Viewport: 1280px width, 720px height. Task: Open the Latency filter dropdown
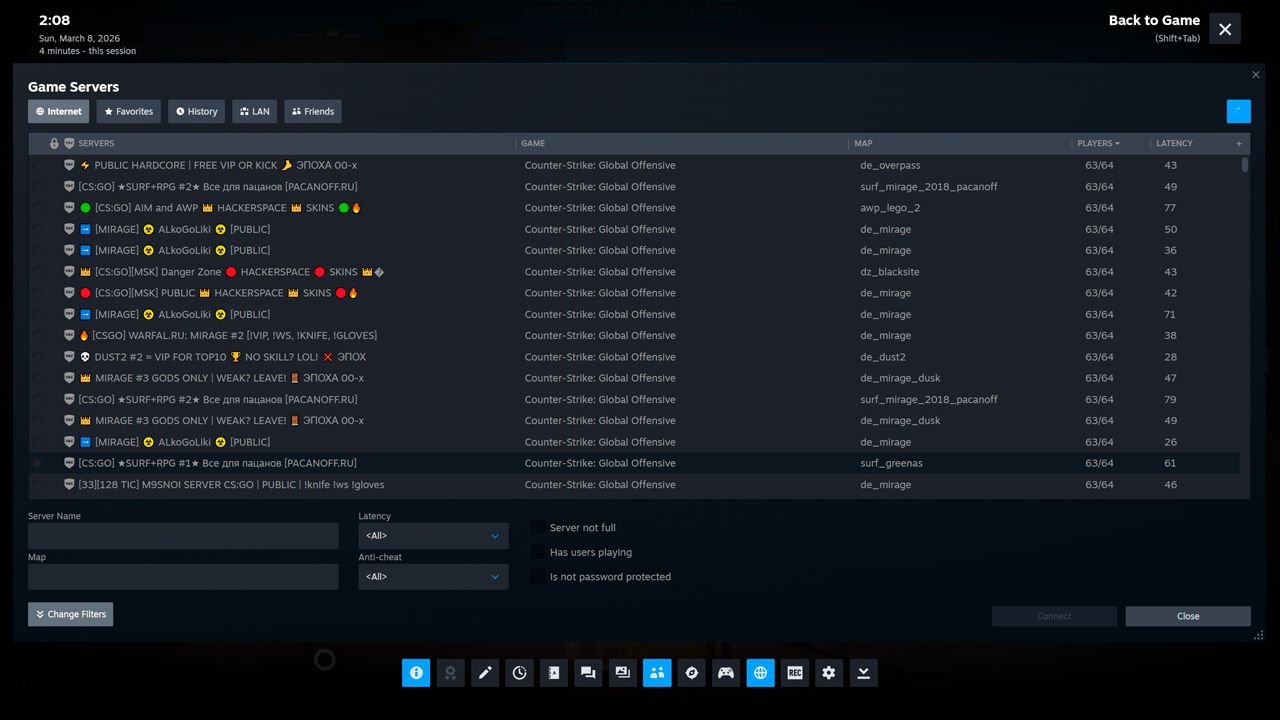(433, 536)
